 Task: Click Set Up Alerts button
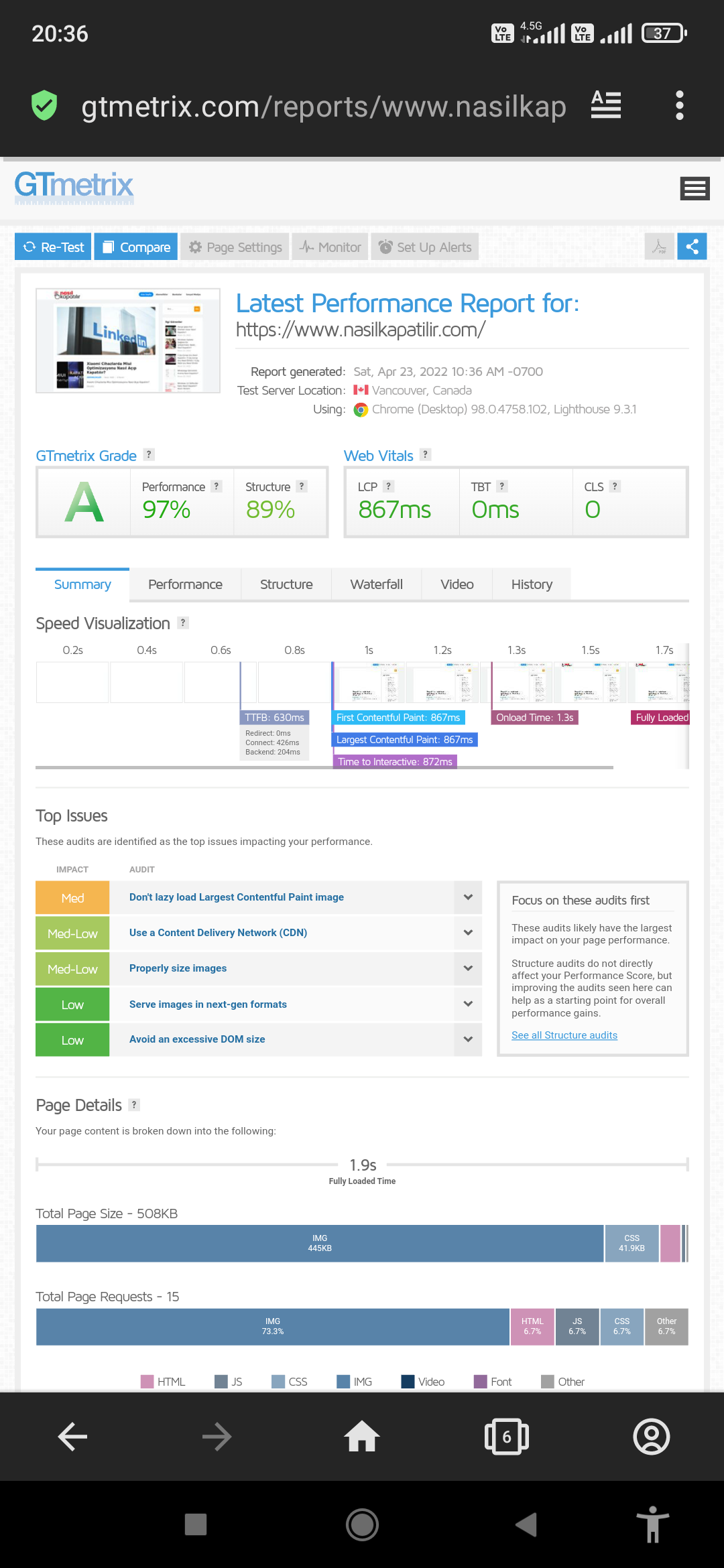pos(425,247)
